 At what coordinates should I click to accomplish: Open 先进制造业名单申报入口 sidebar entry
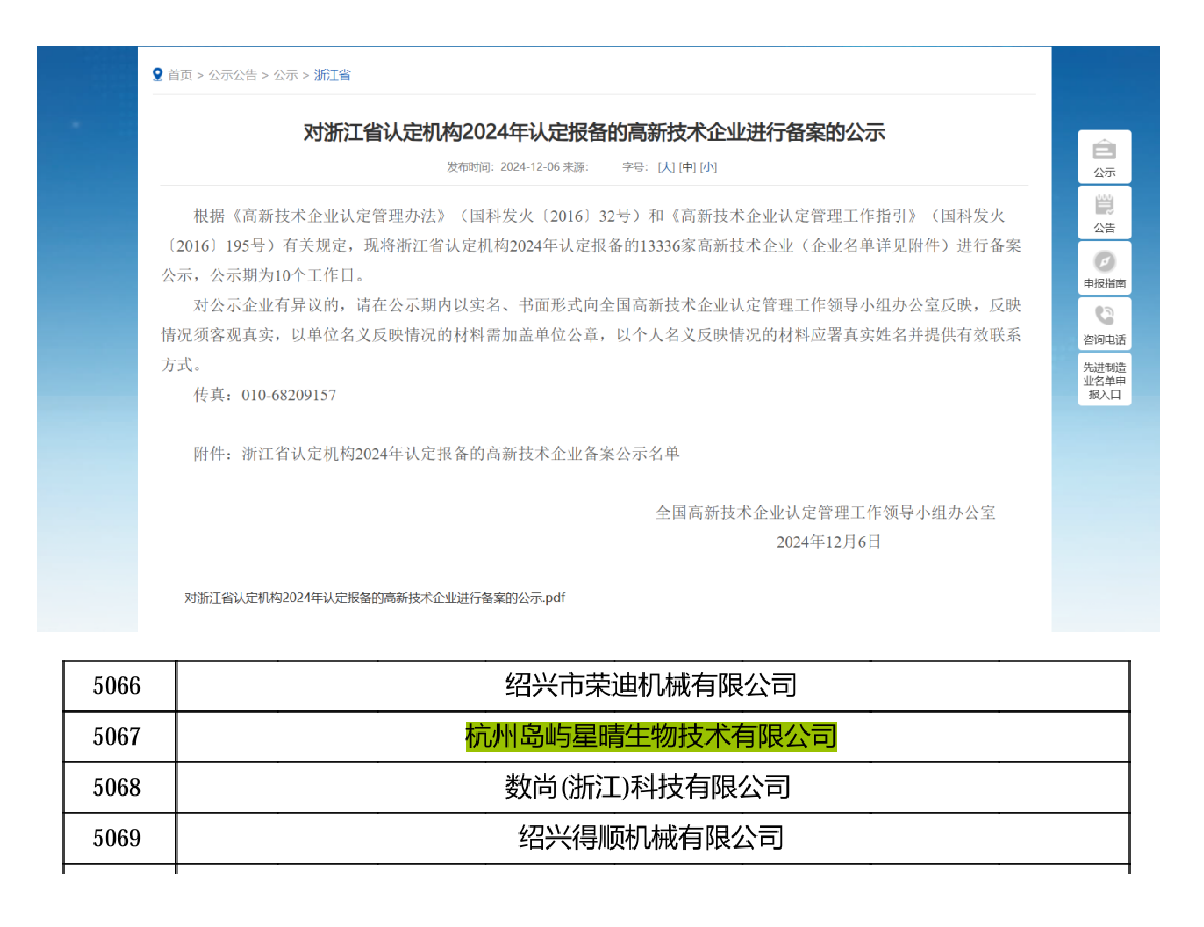1104,381
